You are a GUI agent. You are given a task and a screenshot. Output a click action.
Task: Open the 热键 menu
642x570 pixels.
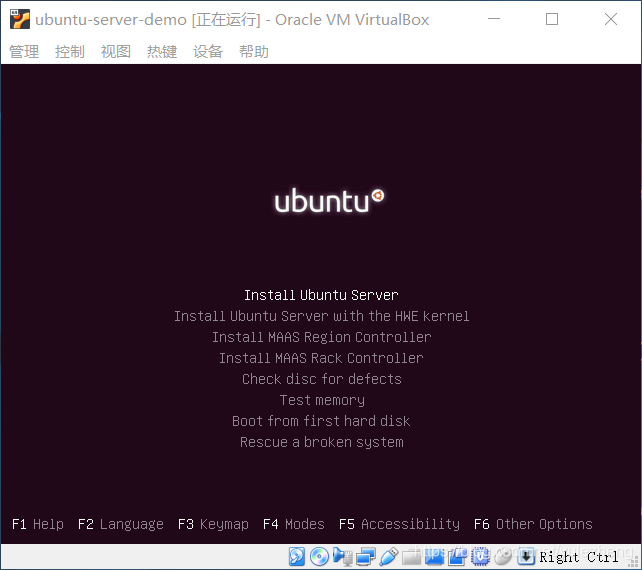click(162, 52)
